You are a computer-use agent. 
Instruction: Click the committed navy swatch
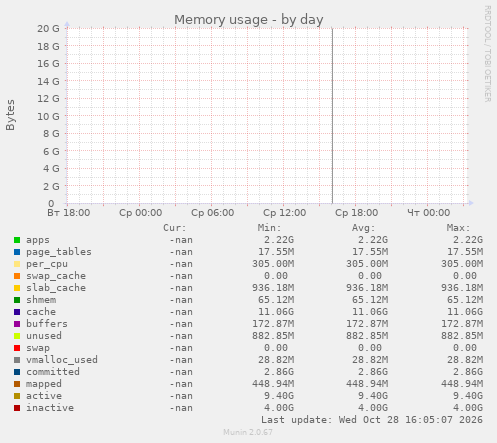pos(17,372)
